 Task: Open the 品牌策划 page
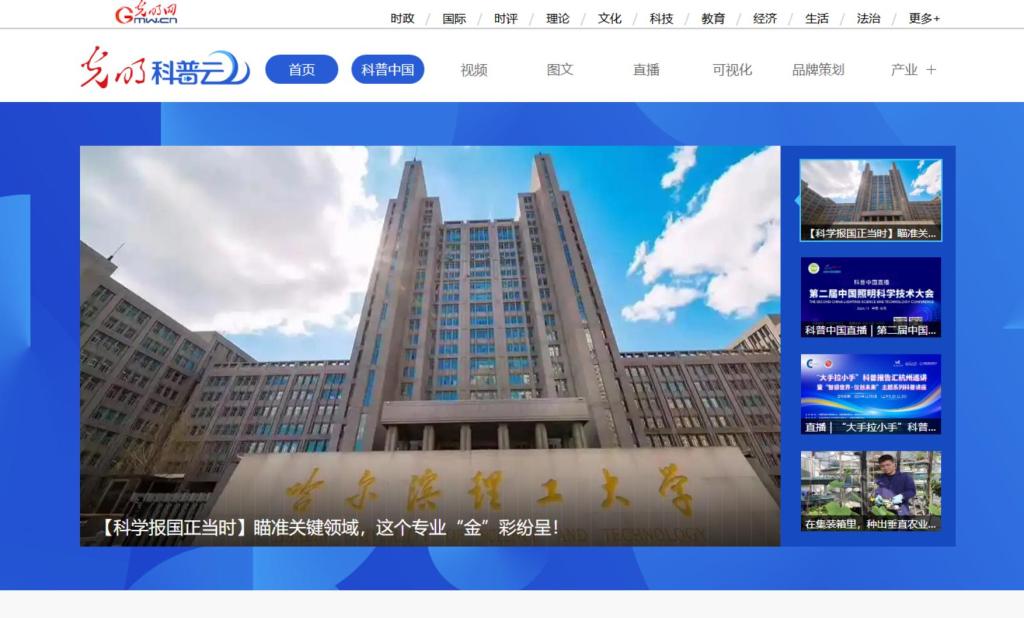[818, 70]
